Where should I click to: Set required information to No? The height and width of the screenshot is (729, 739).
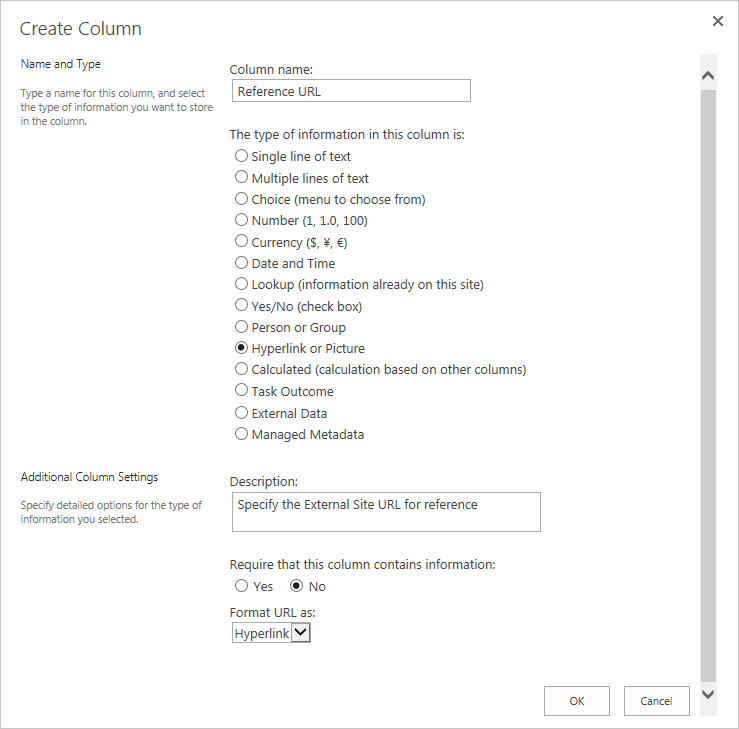(296, 586)
